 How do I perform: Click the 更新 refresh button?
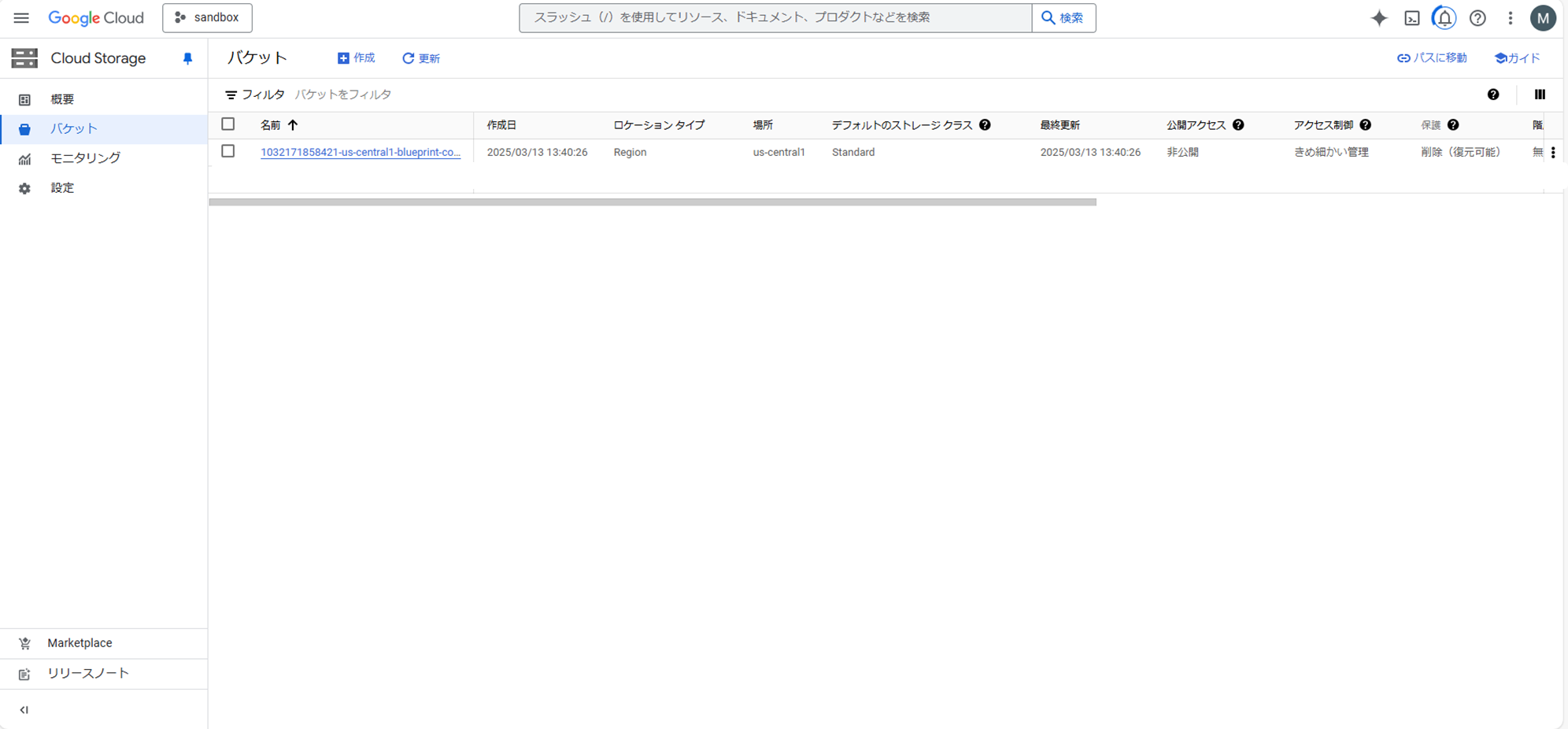click(421, 58)
